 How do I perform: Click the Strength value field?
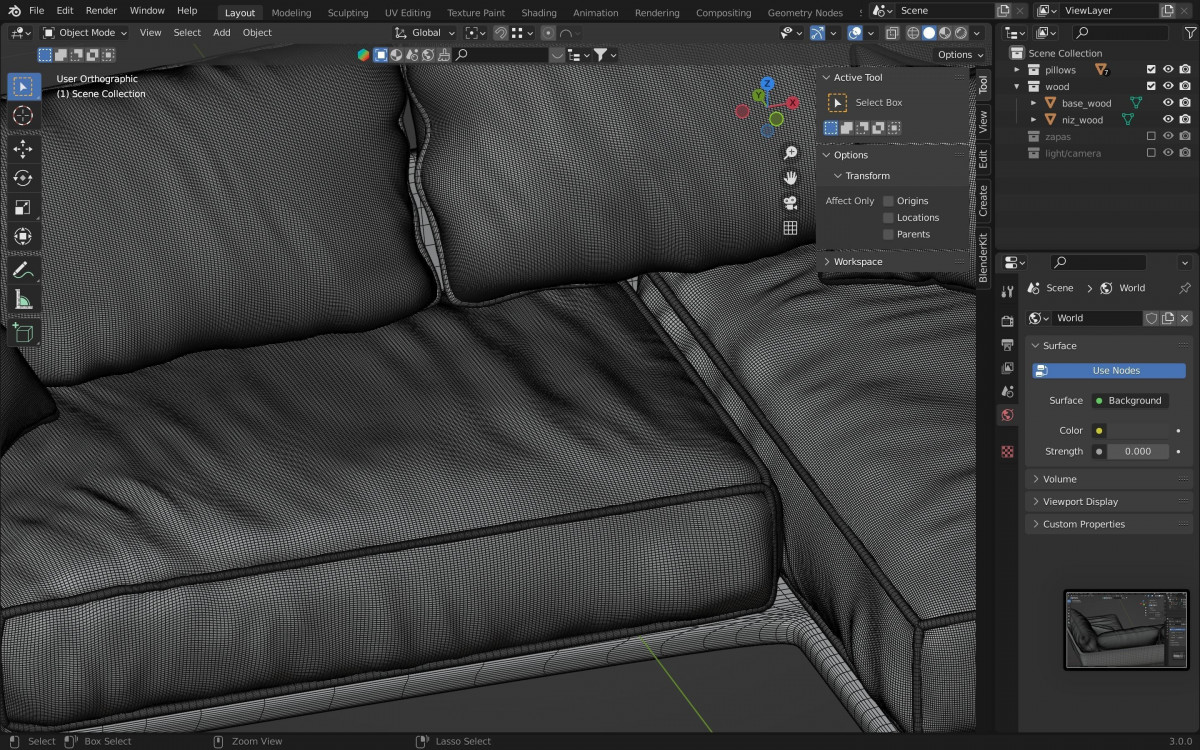click(1138, 452)
